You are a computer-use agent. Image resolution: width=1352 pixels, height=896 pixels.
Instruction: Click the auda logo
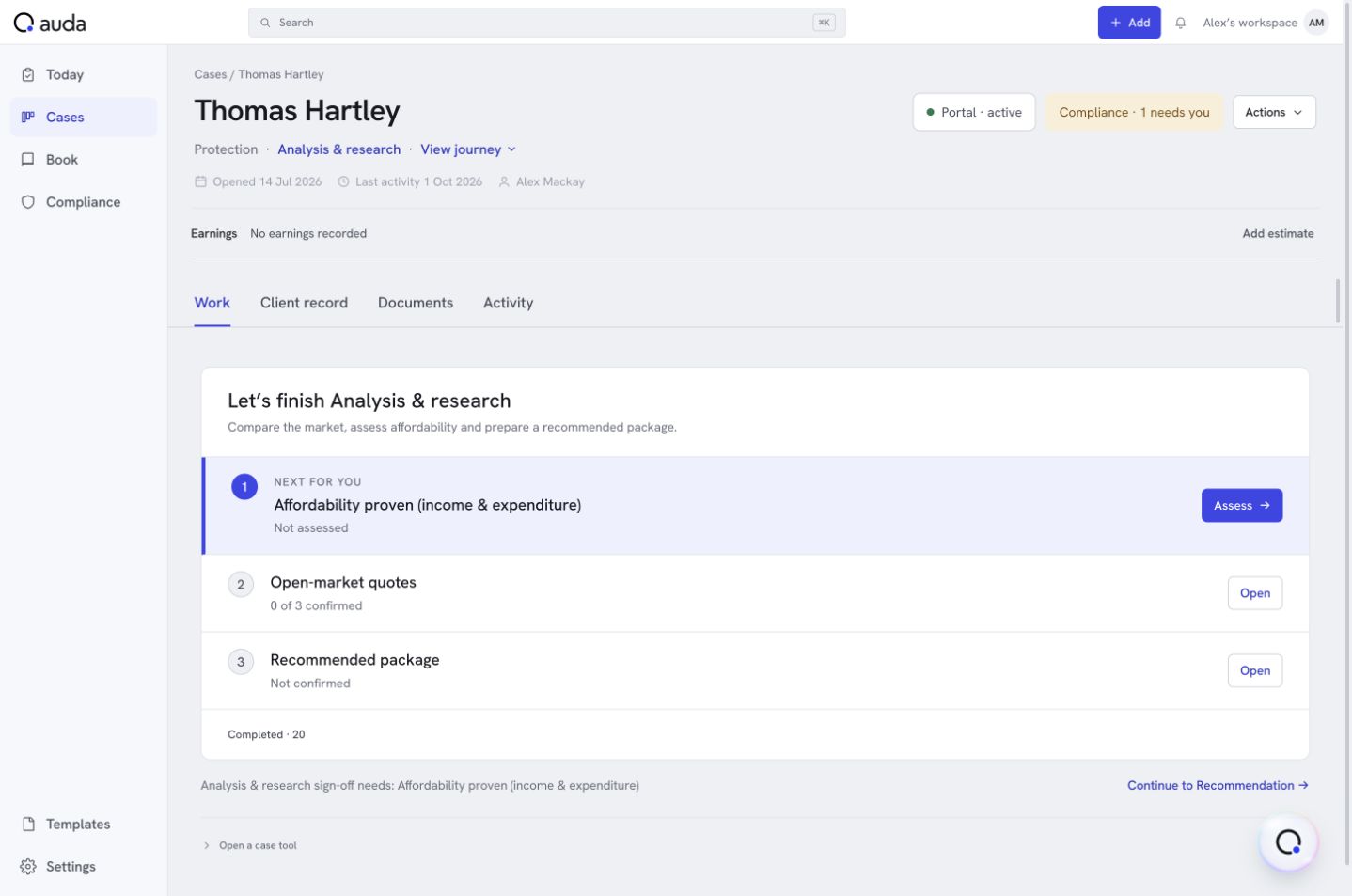(x=50, y=23)
